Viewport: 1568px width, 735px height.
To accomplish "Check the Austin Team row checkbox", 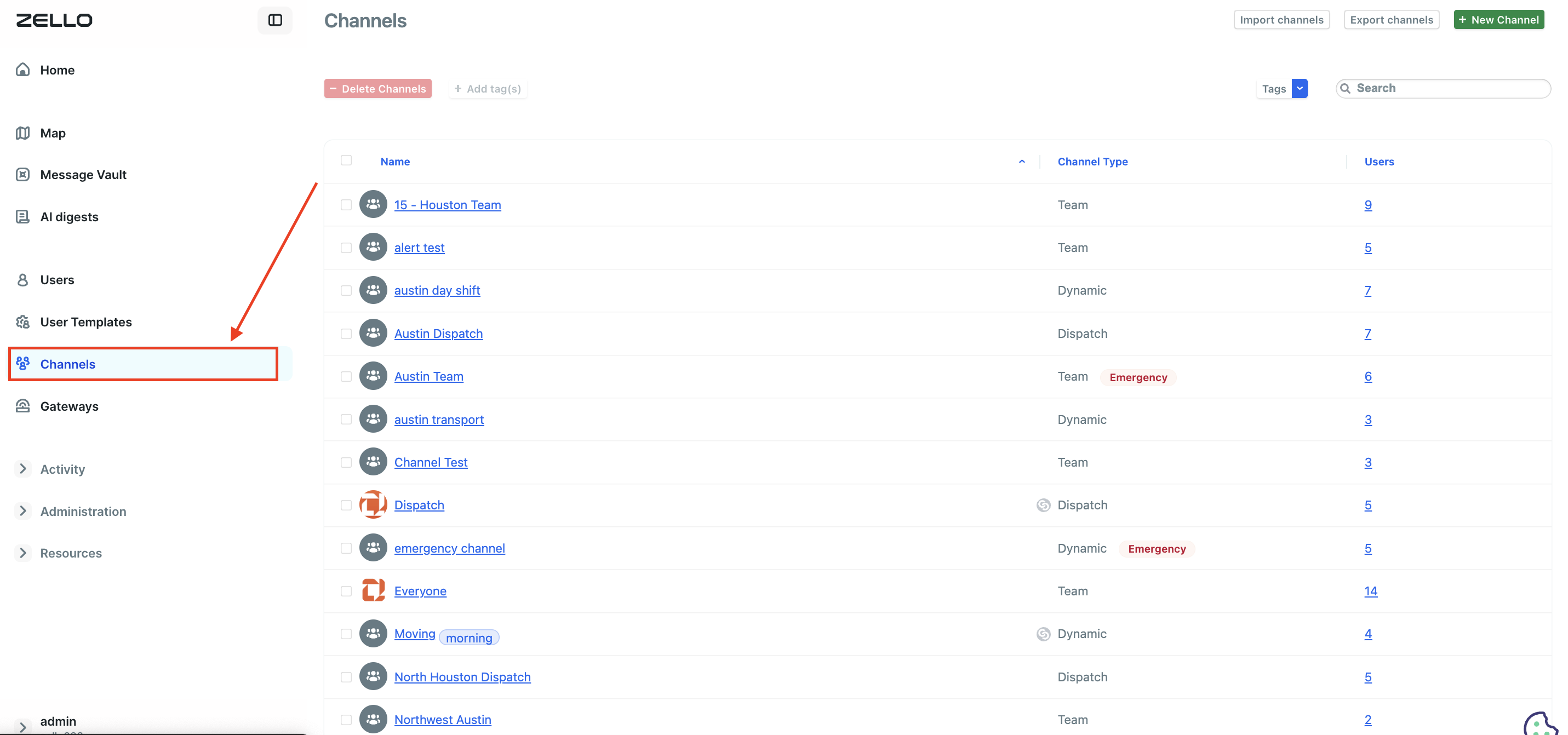I will coord(346,376).
